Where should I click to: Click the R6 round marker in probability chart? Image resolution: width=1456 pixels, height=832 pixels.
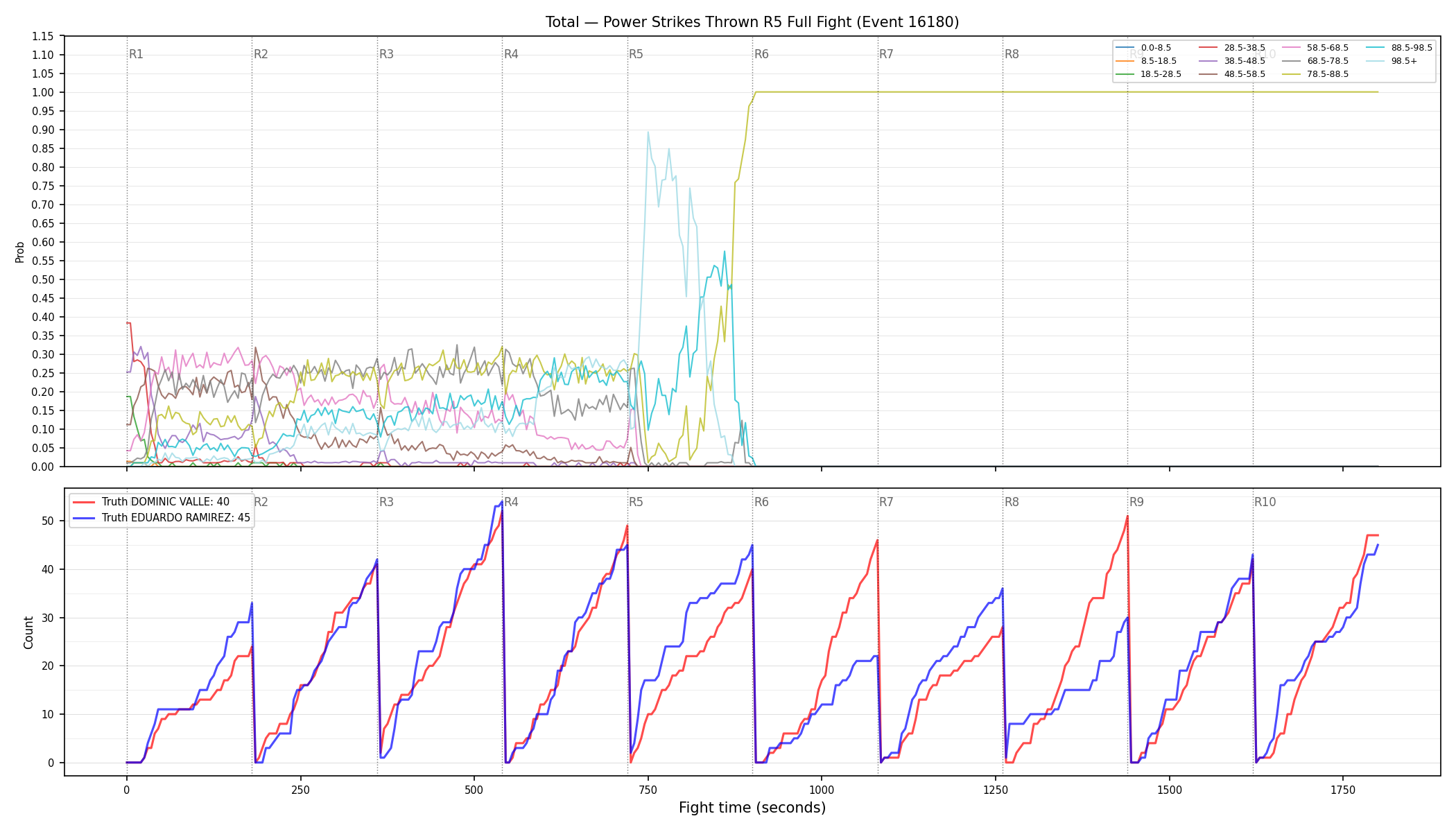click(761, 54)
